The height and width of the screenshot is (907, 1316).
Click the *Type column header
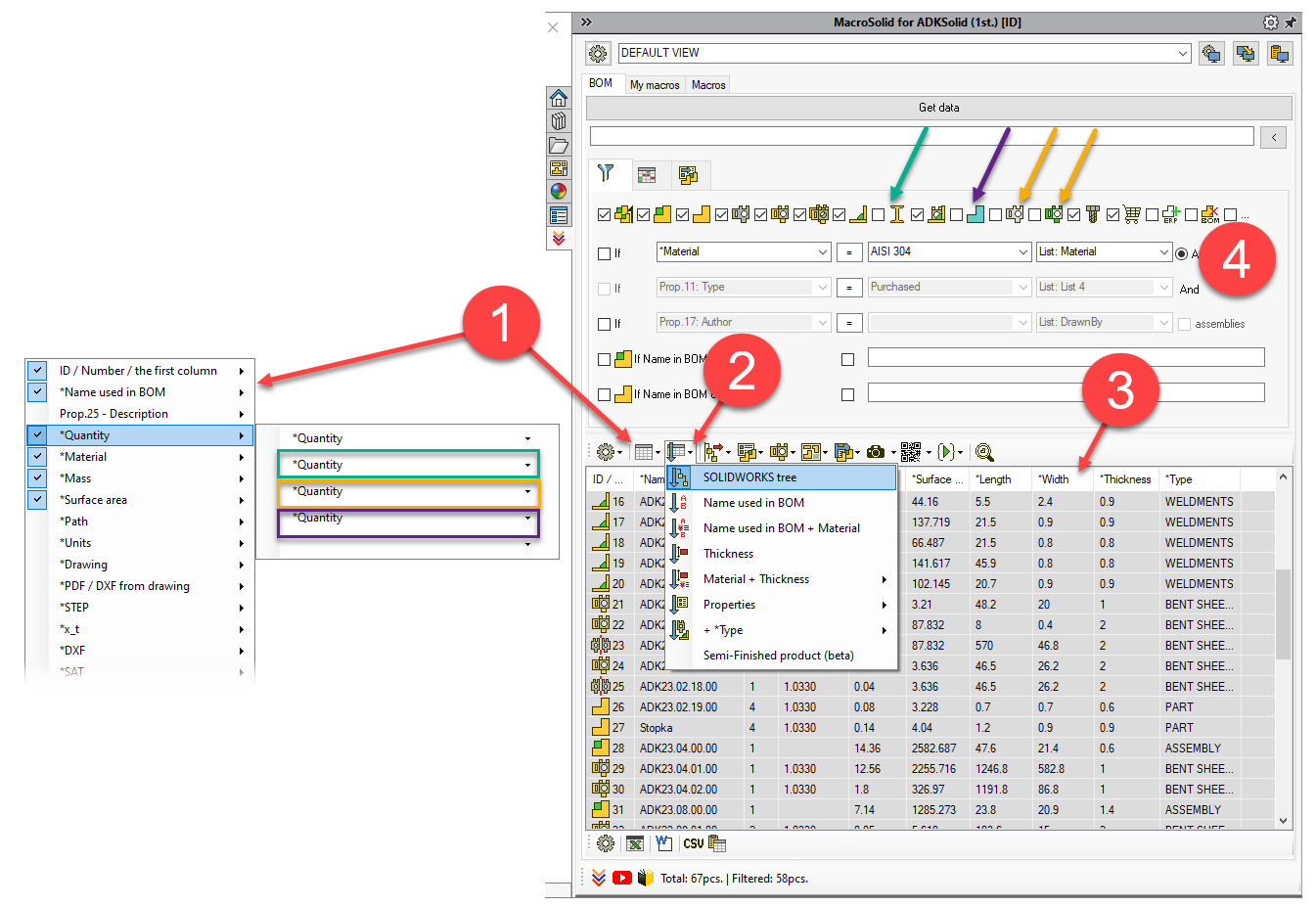(x=1200, y=479)
